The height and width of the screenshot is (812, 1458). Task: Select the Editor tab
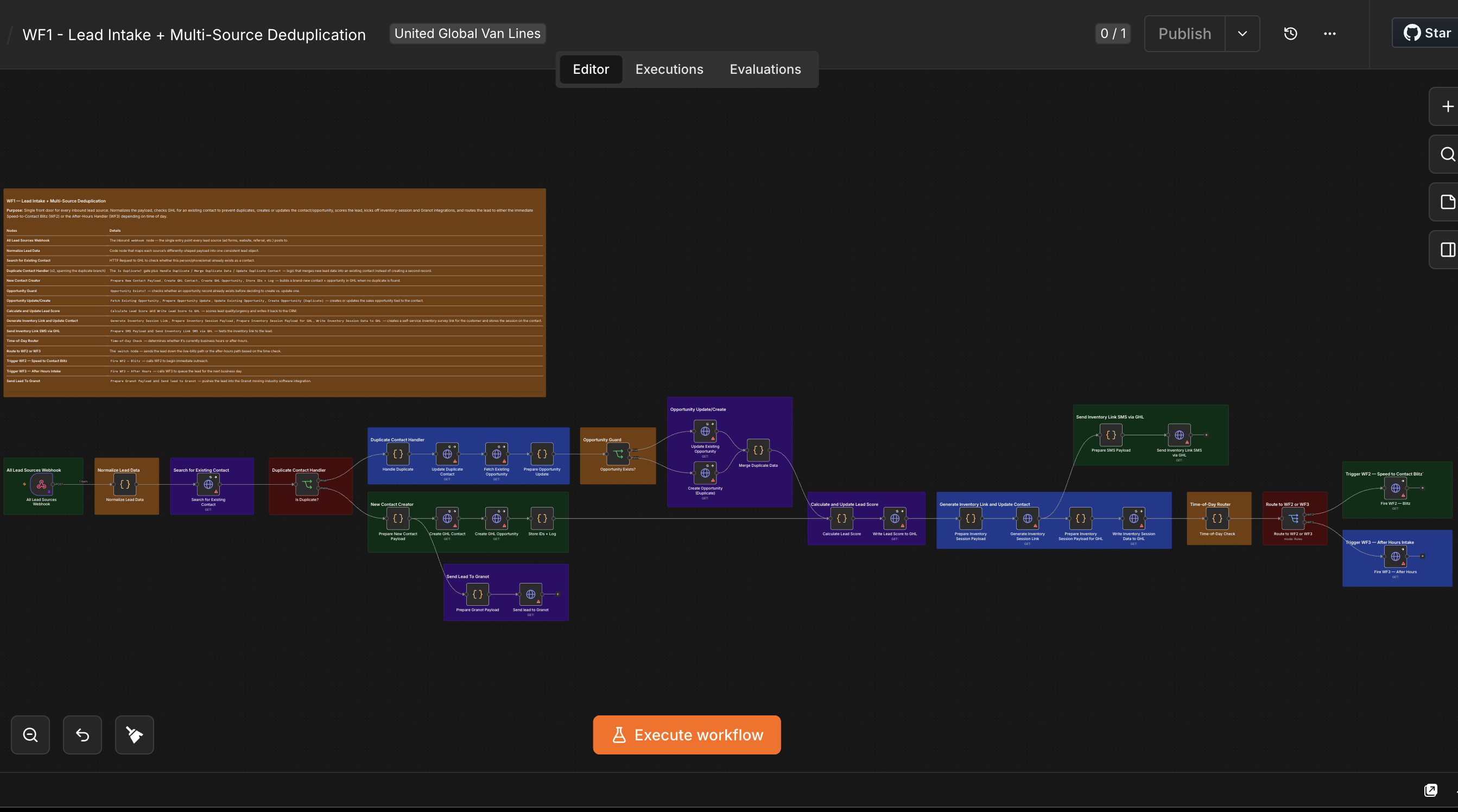tap(591, 69)
